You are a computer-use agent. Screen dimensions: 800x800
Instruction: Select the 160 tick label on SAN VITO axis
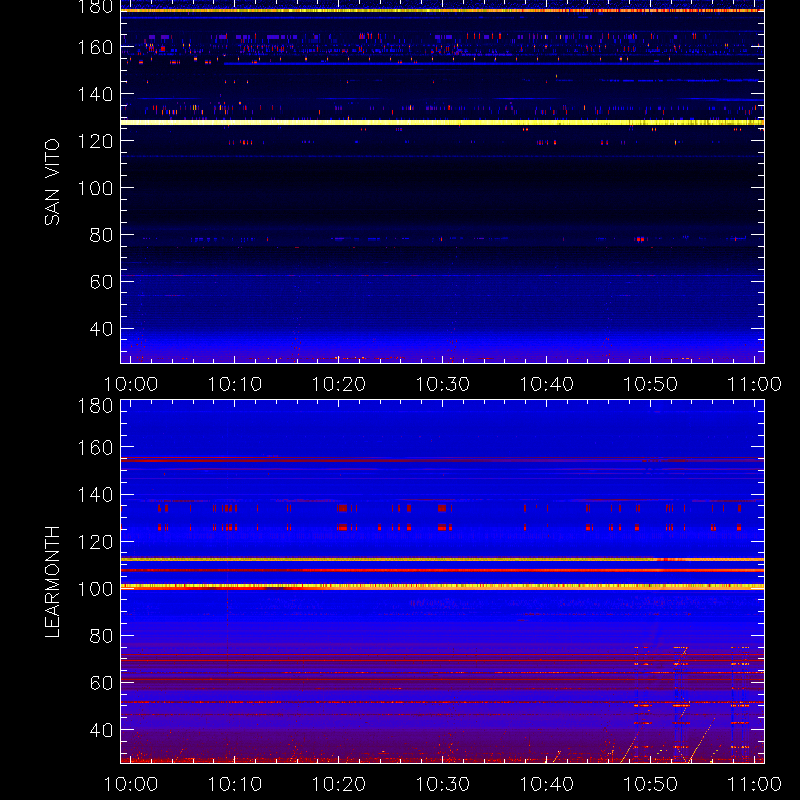[x=95, y=47]
